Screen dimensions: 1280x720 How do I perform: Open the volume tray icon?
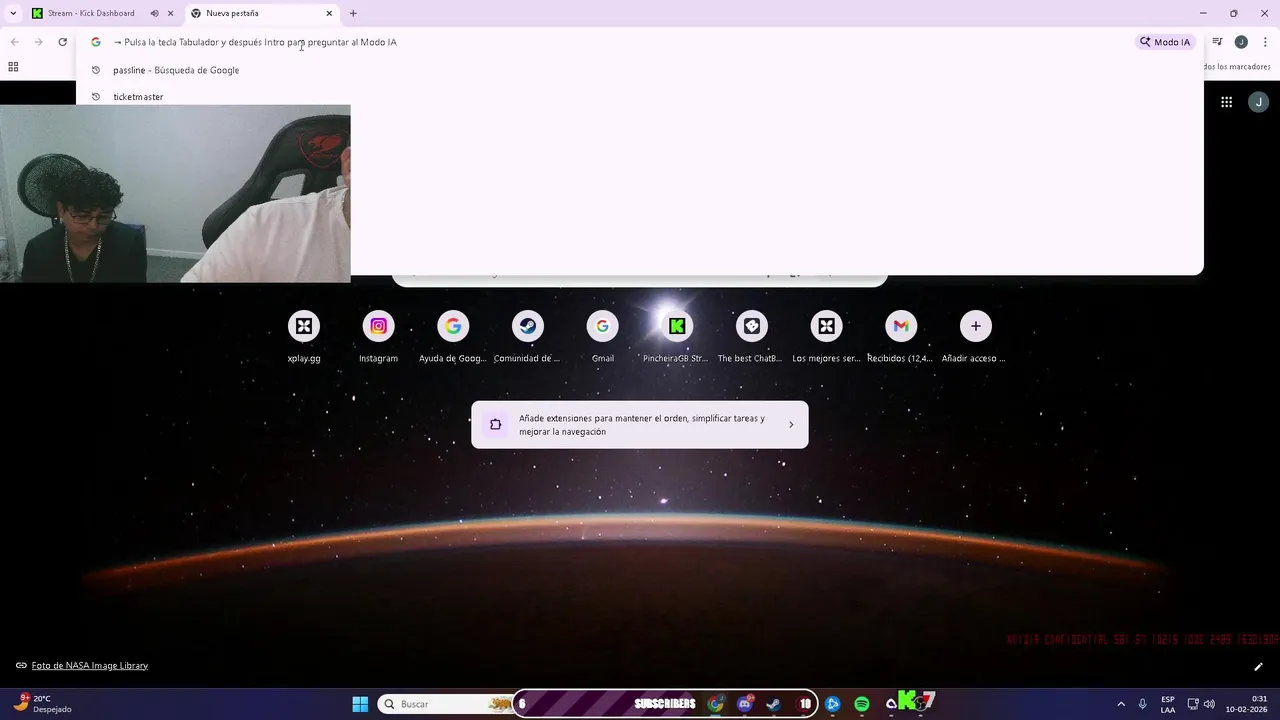tap(1209, 704)
